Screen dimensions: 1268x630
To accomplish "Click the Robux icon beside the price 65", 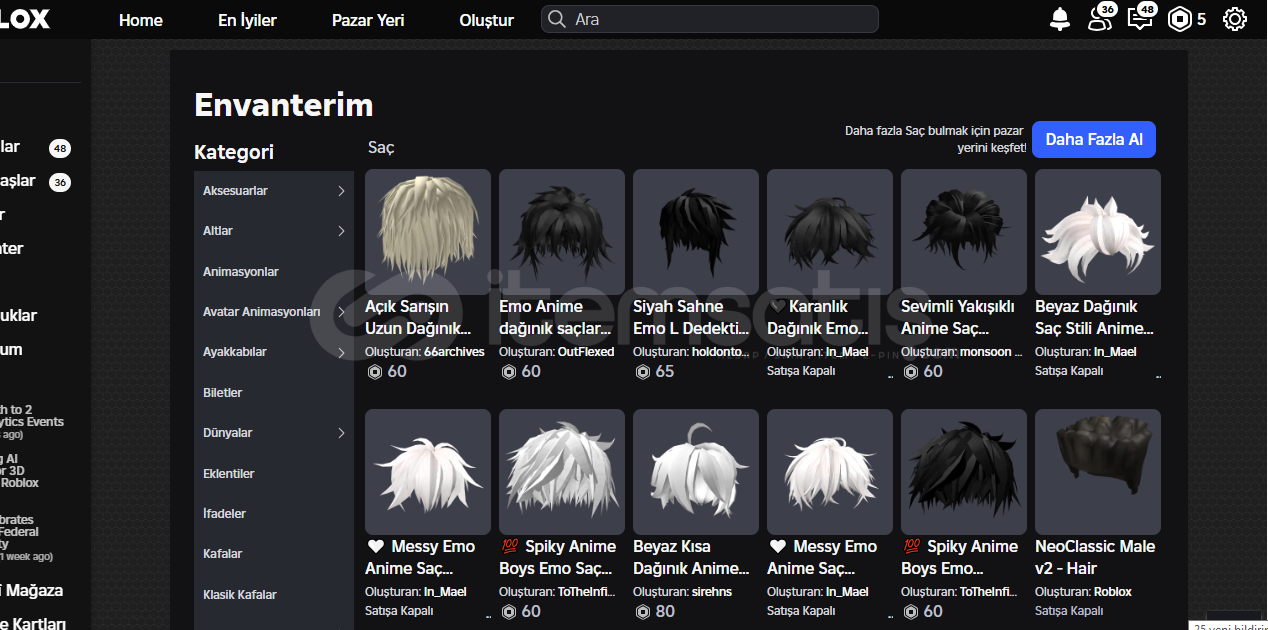I will click(x=642, y=372).
